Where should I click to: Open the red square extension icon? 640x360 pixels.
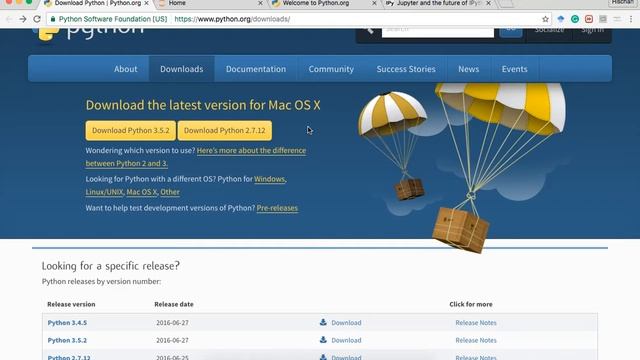[x=589, y=19]
